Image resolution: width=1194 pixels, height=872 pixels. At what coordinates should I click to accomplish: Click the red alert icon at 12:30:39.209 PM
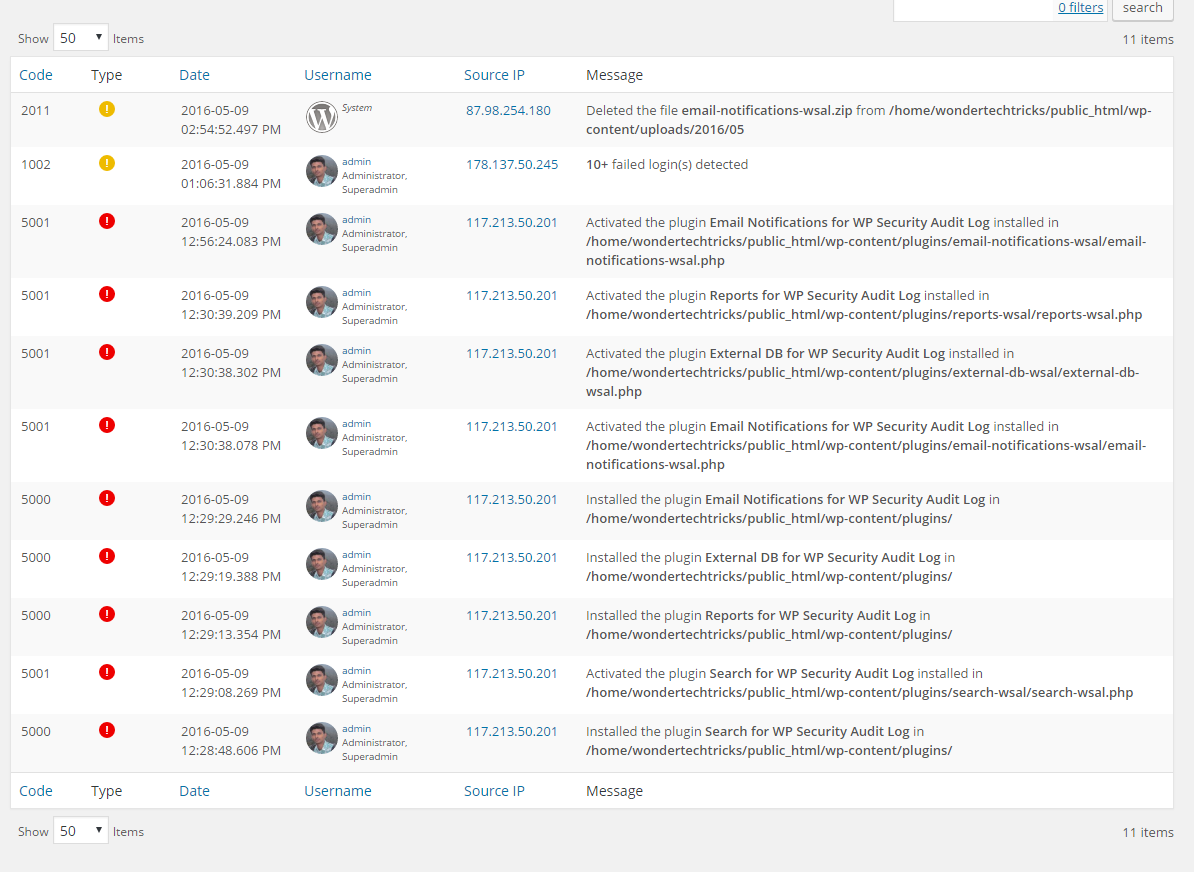(x=107, y=294)
